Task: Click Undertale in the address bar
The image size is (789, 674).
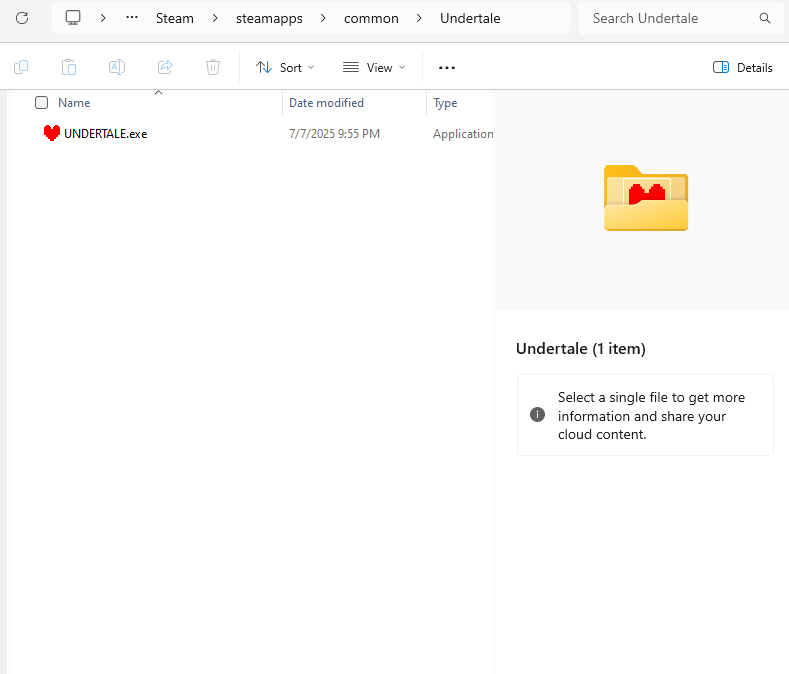Action: 470,18
